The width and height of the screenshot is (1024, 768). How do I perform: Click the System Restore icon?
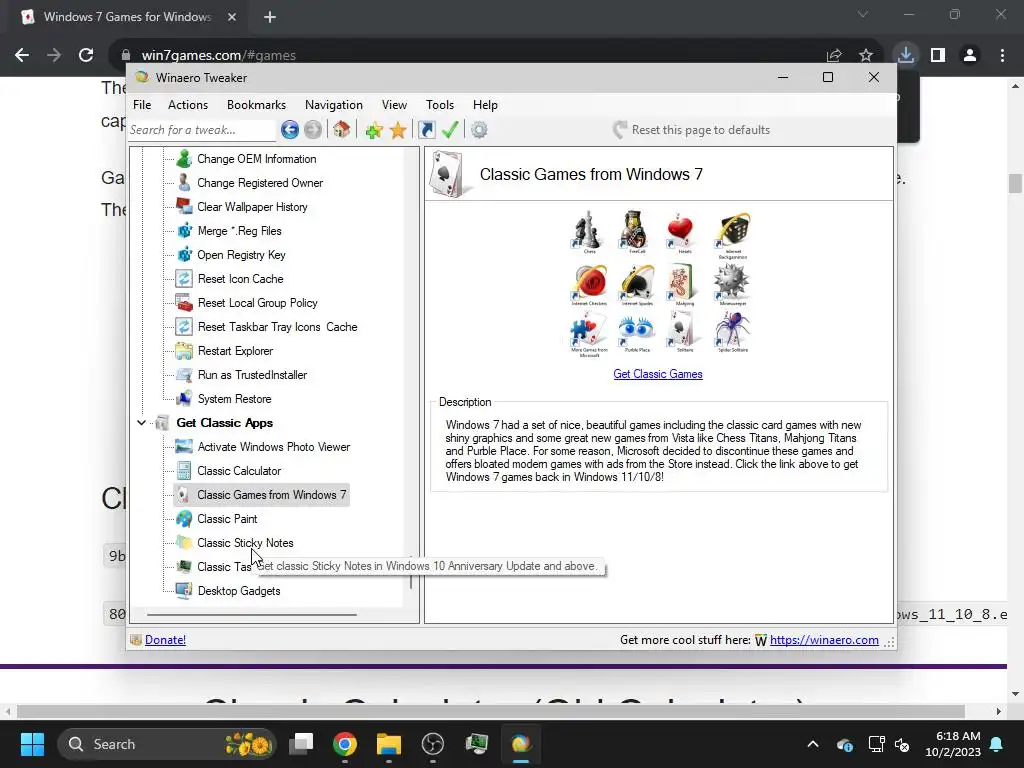184,399
